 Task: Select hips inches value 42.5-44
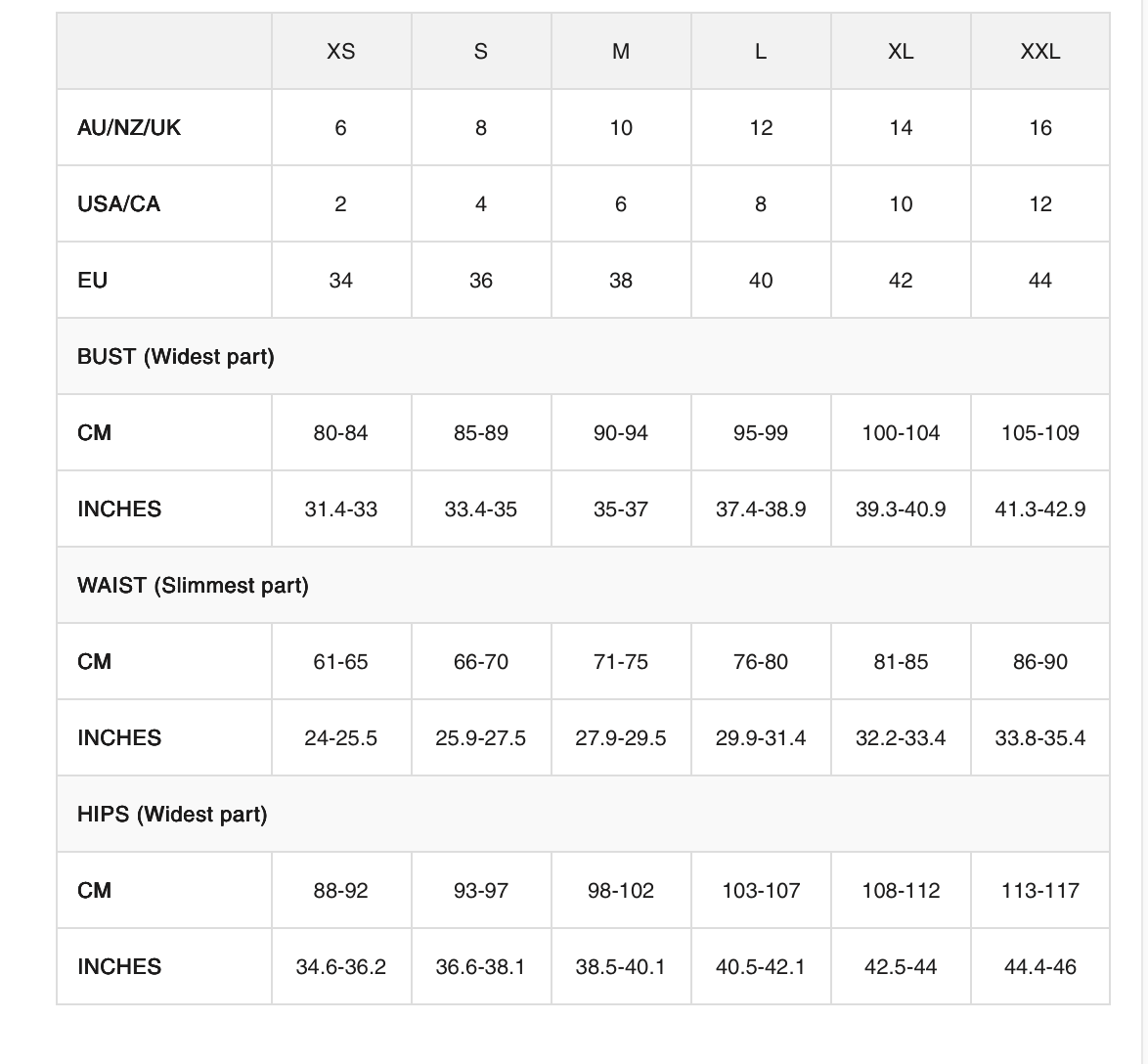pyautogui.click(x=901, y=966)
